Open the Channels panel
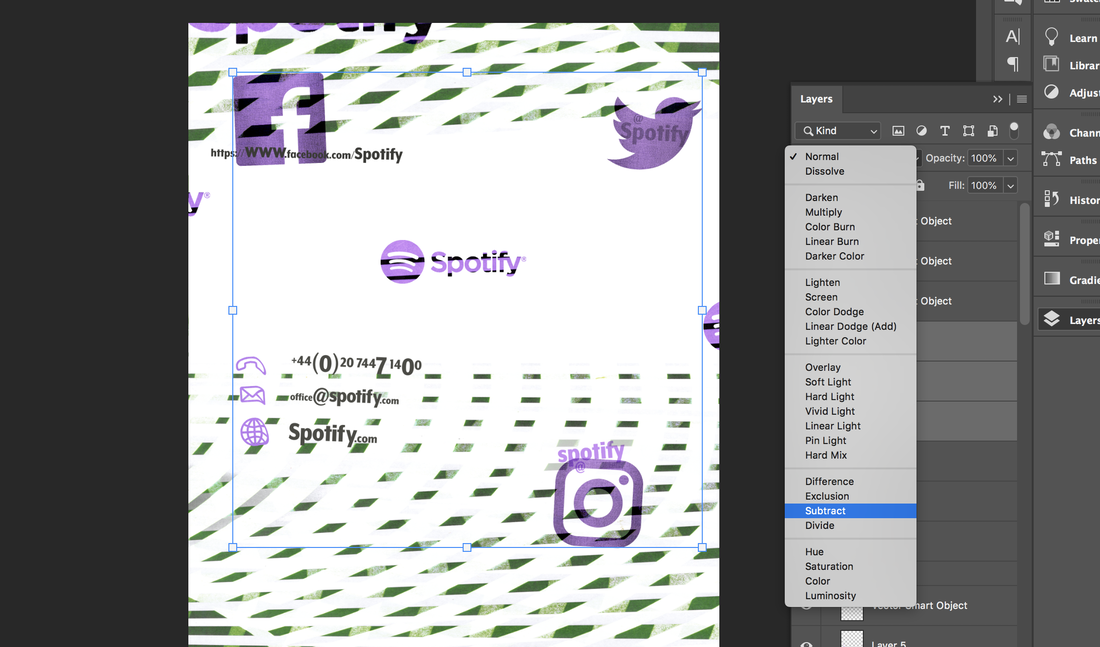 tap(1069, 132)
